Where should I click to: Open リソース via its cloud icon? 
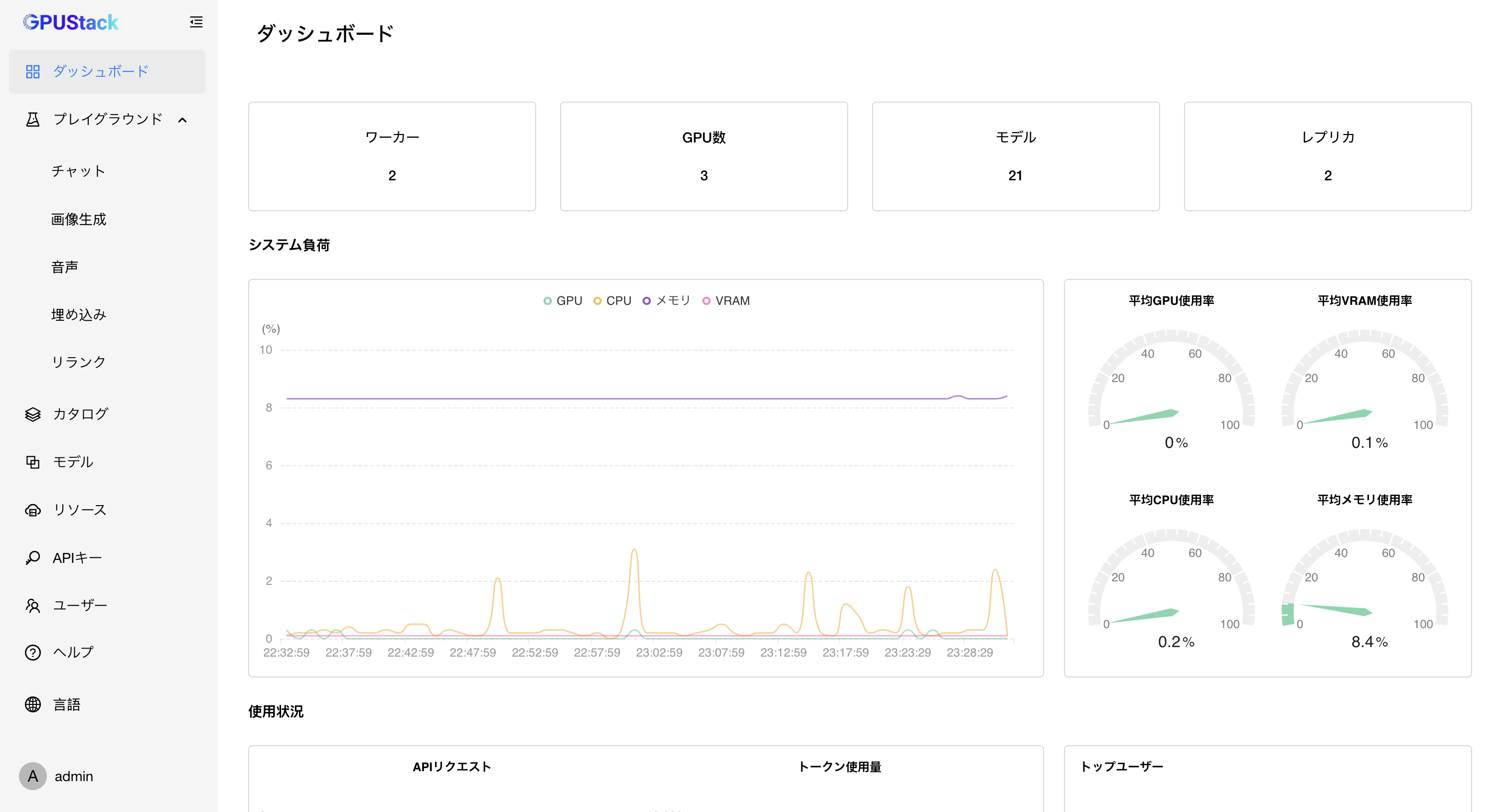33,510
